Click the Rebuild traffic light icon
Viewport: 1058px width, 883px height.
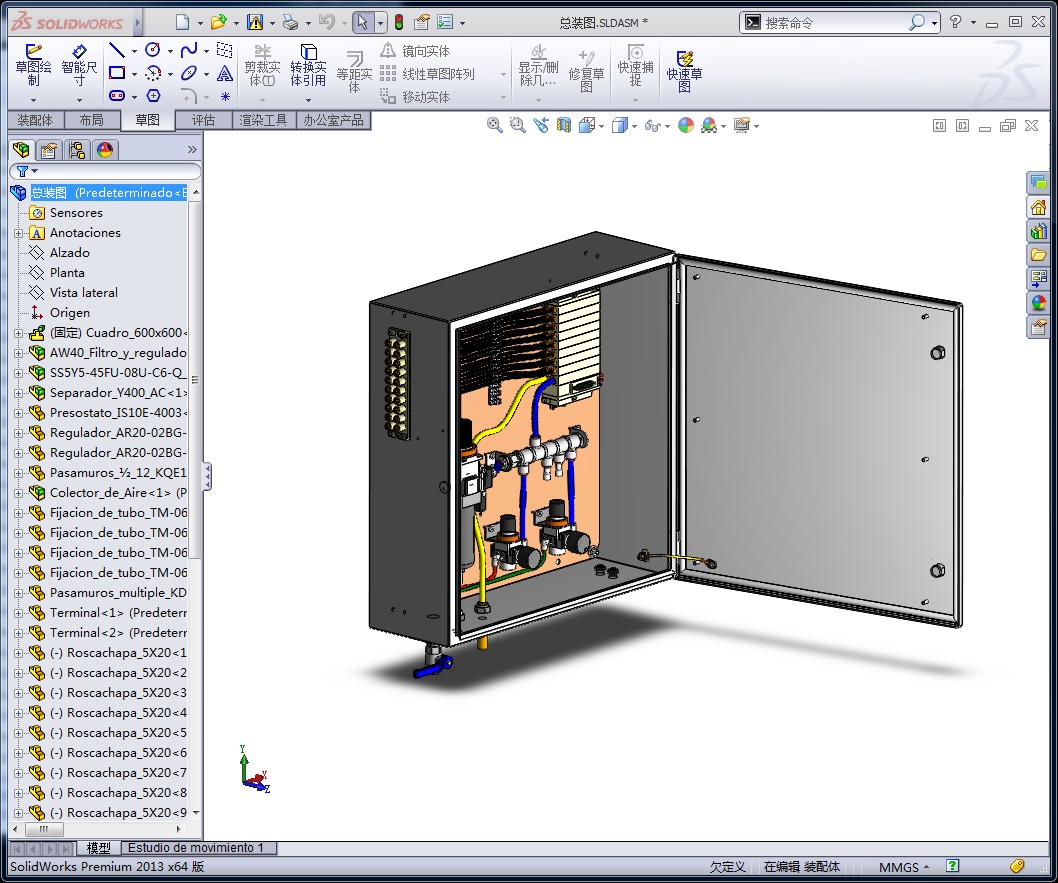(x=399, y=22)
